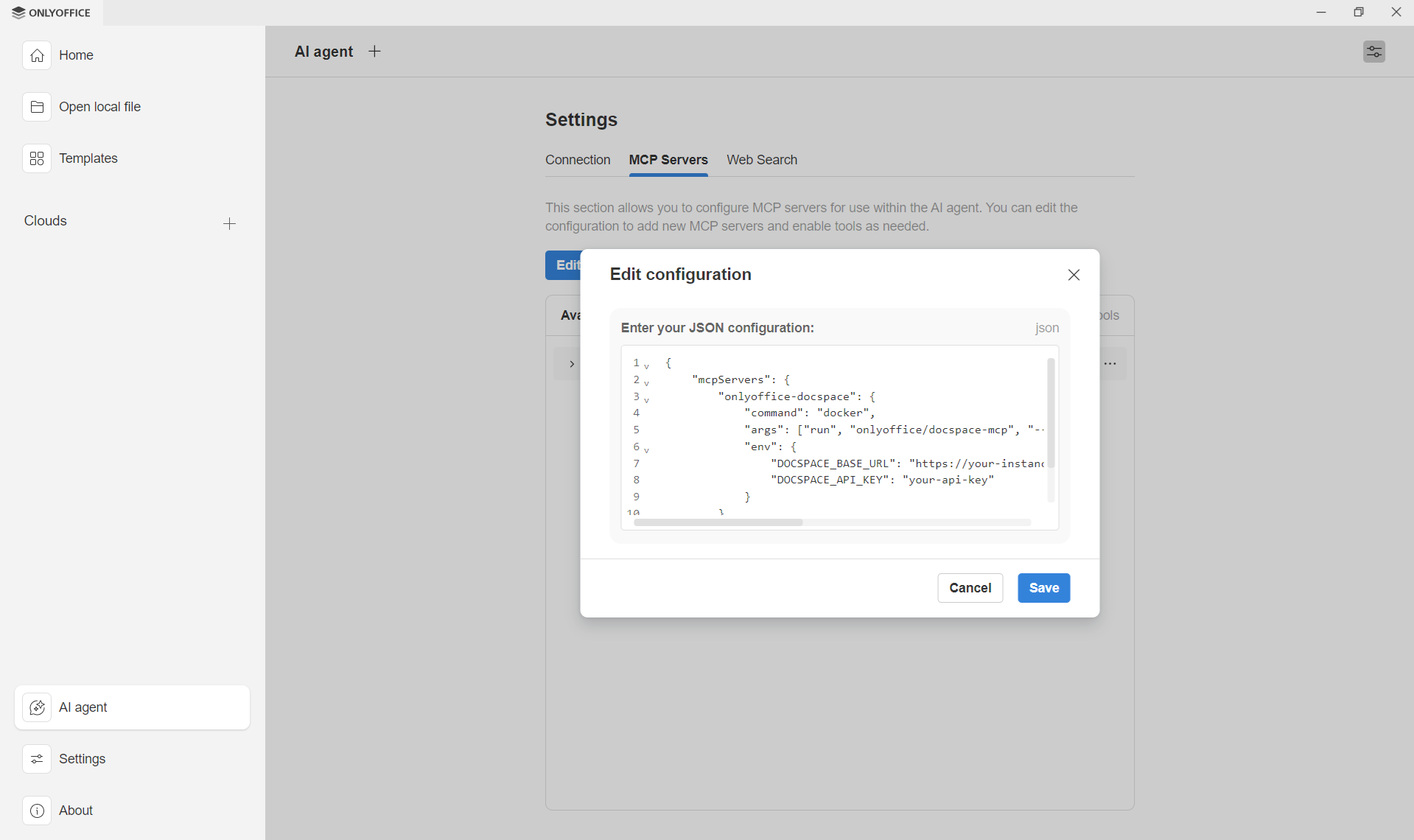
Task: Click the ONLYOFFICE logo
Action: 50,13
